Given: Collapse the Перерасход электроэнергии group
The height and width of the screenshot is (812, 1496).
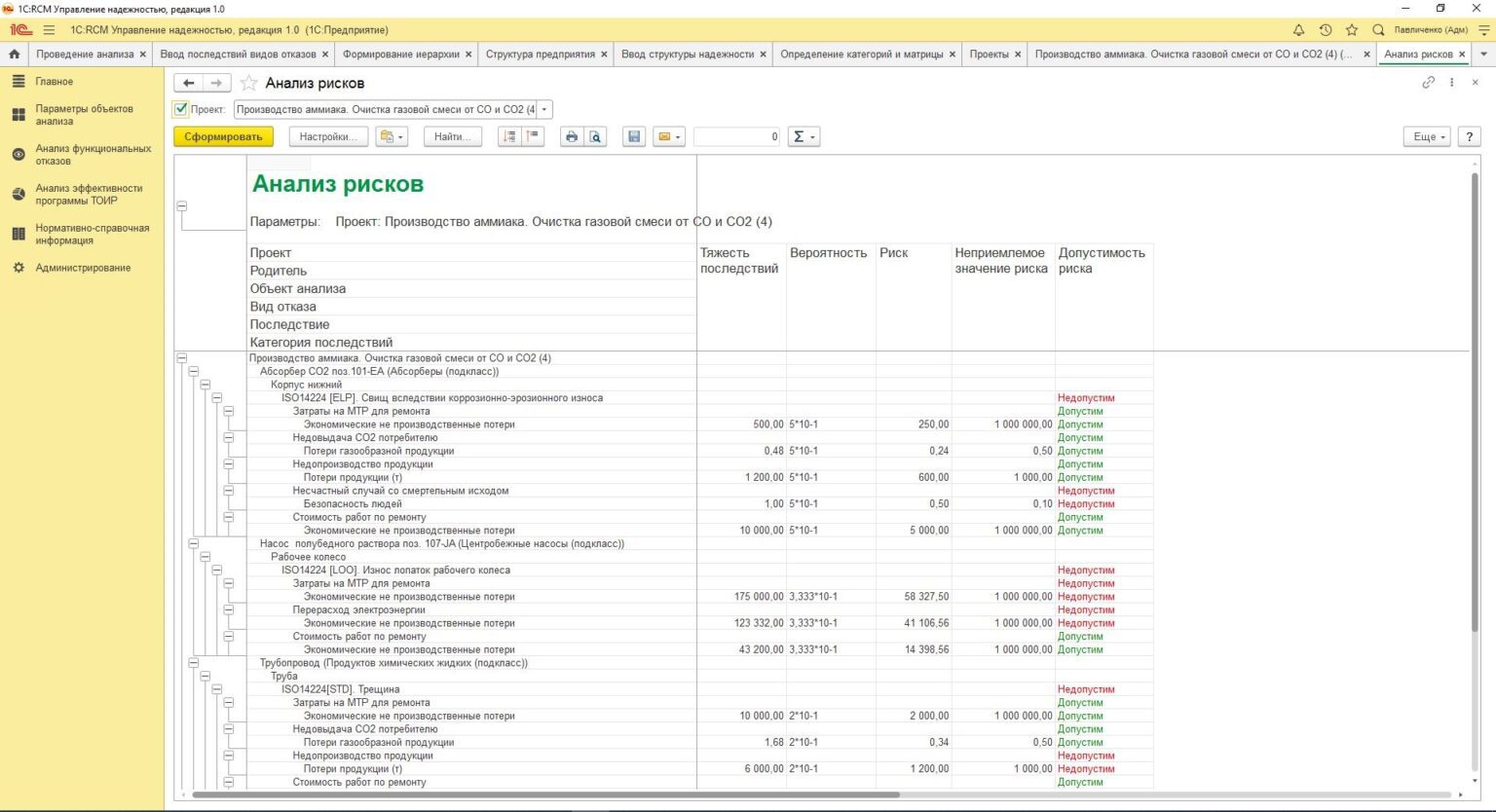Looking at the screenshot, I should (229, 609).
